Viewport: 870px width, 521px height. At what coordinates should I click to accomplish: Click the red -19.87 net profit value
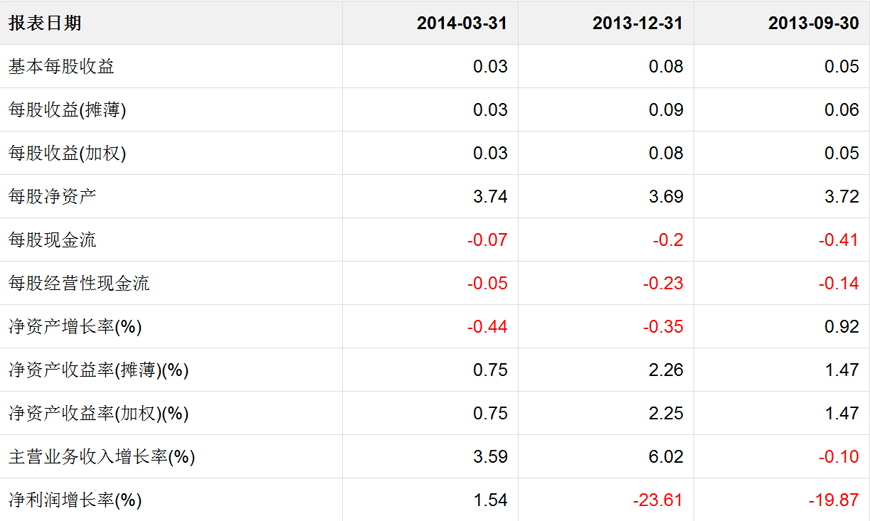pos(834,500)
